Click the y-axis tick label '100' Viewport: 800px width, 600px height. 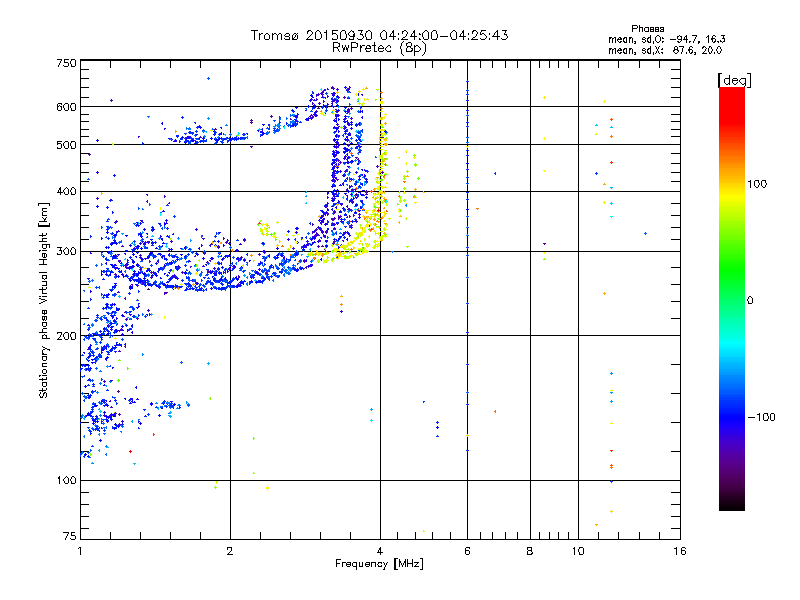(x=66, y=480)
